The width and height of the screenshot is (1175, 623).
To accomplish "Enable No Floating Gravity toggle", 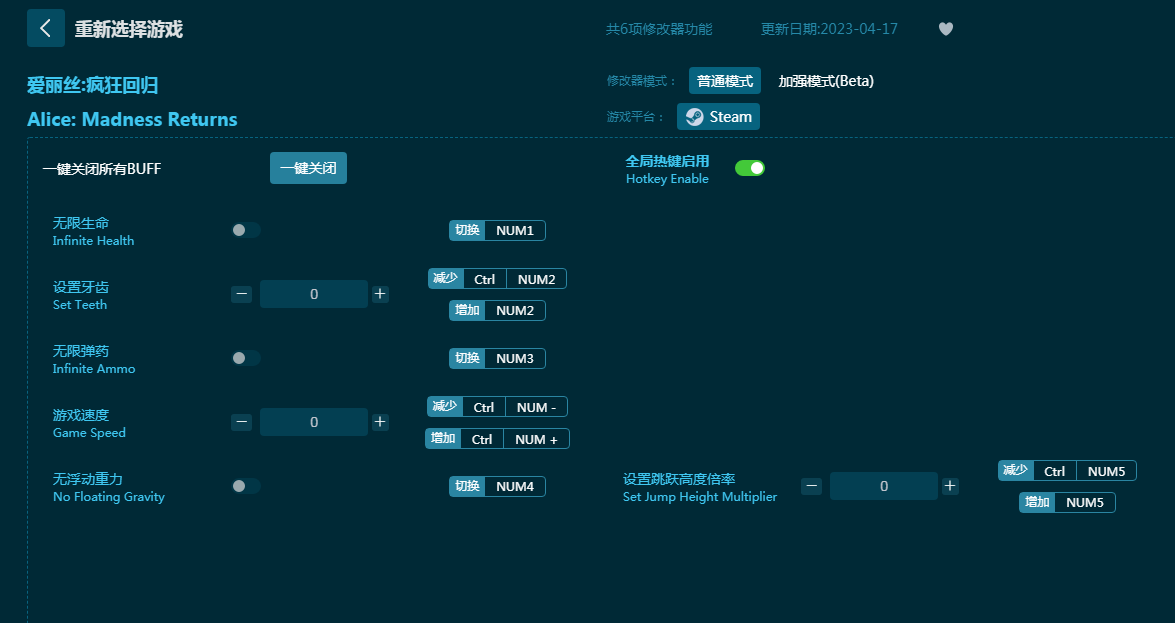I will 246,486.
